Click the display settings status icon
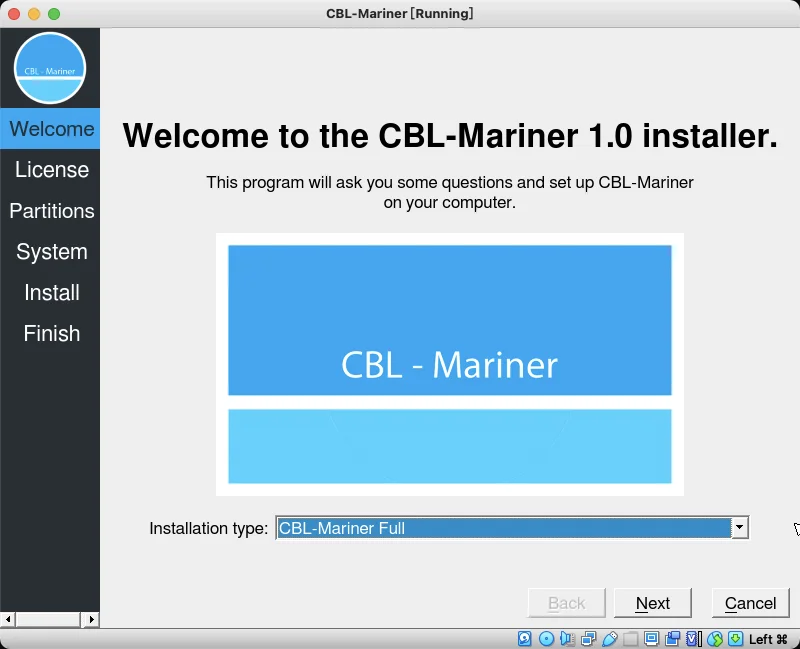 click(x=652, y=639)
